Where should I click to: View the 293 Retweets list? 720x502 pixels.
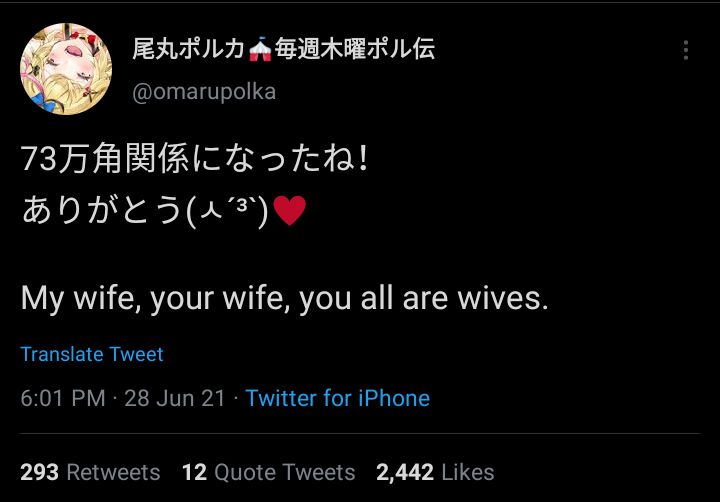tap(90, 472)
